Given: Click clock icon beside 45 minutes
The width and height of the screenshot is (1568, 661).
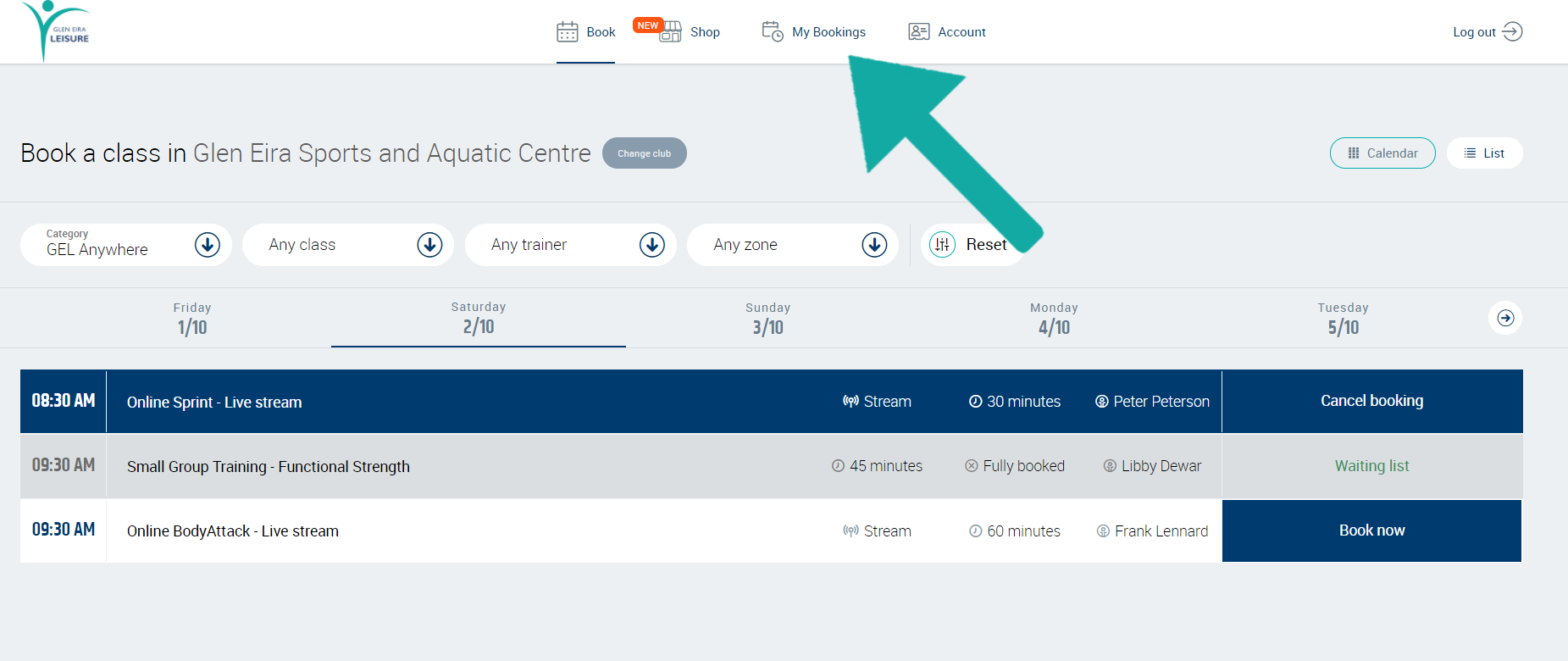Looking at the screenshot, I should pyautogui.click(x=838, y=466).
